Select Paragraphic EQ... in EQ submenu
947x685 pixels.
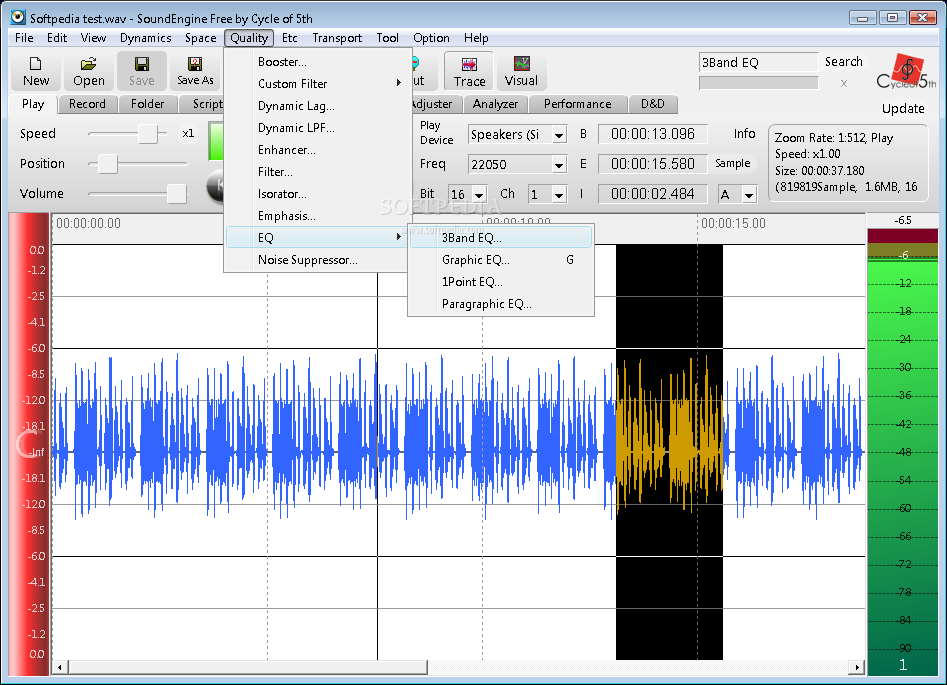(x=501, y=304)
